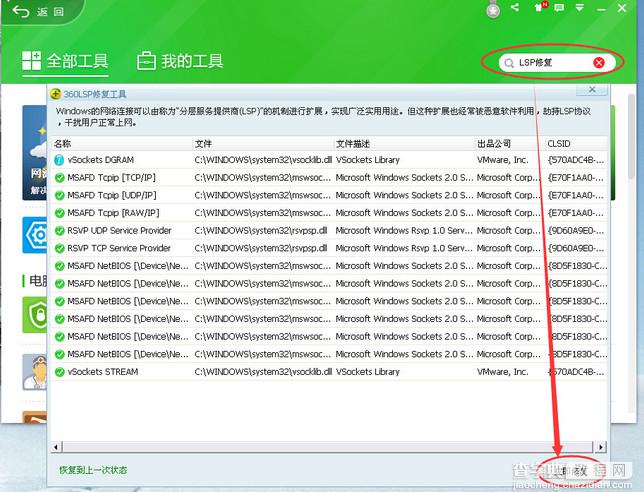Viewport: 644px width, 492px height.
Task: Click Microsoft Windows Rsvp description in RSVP UDP row
Action: 404,230
